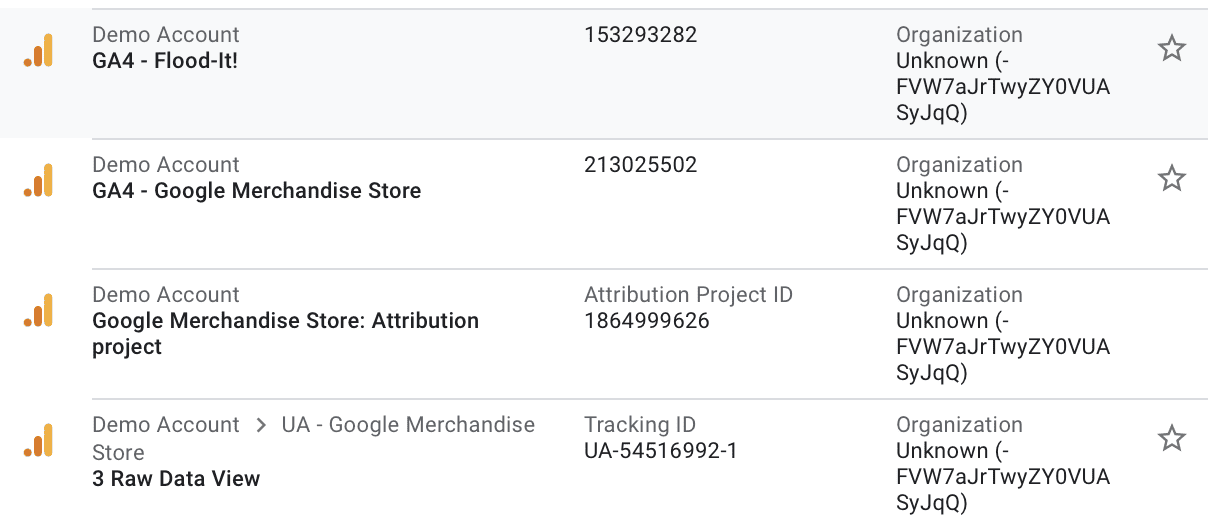Viewport: 1208px width, 526px height.
Task: Click the breadcrumb chevron after Demo Account
Action: pos(261,425)
